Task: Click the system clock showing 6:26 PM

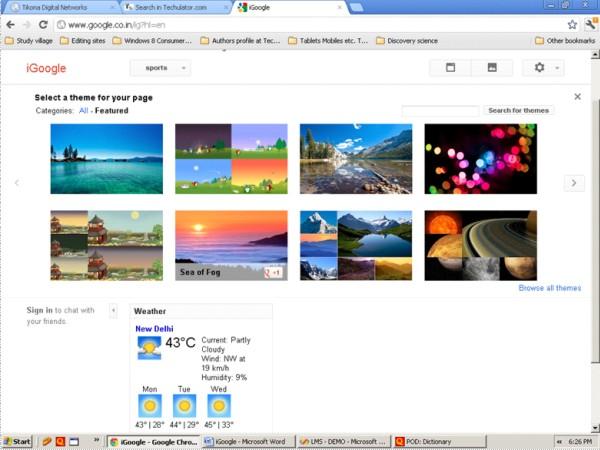Action: click(x=580, y=442)
